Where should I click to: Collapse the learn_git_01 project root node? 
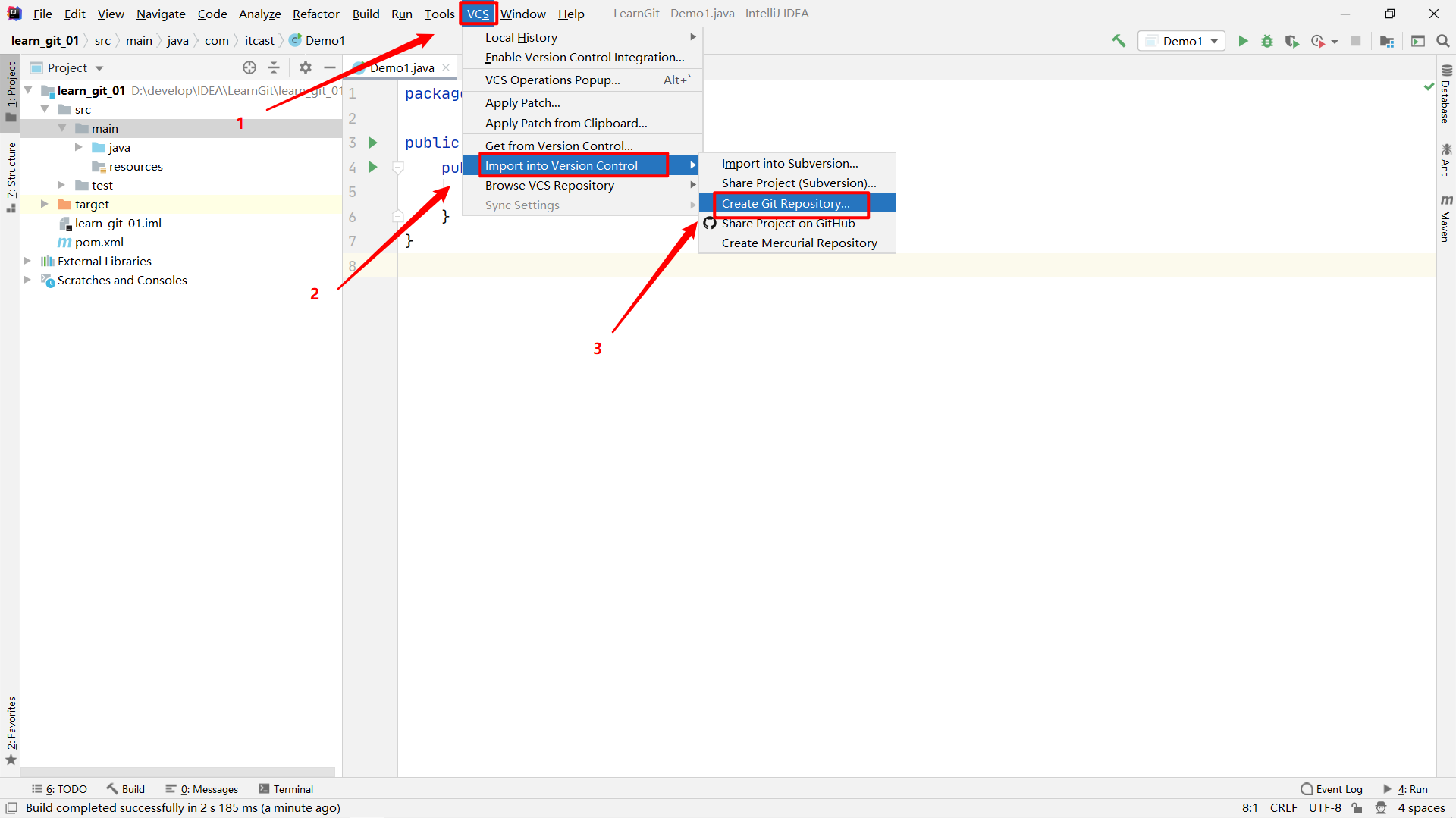tap(28, 90)
